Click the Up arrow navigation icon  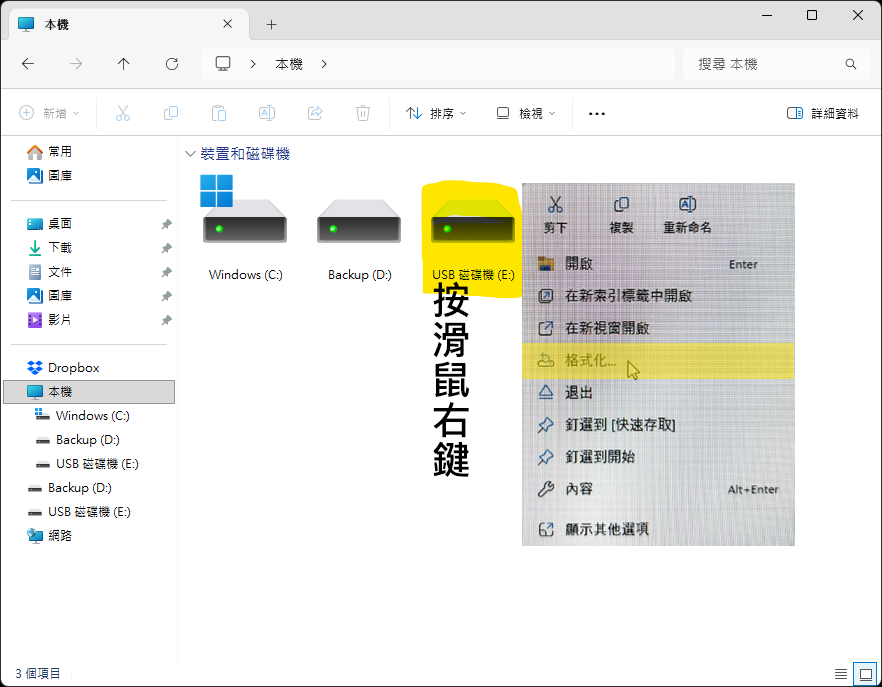pyautogui.click(x=124, y=64)
